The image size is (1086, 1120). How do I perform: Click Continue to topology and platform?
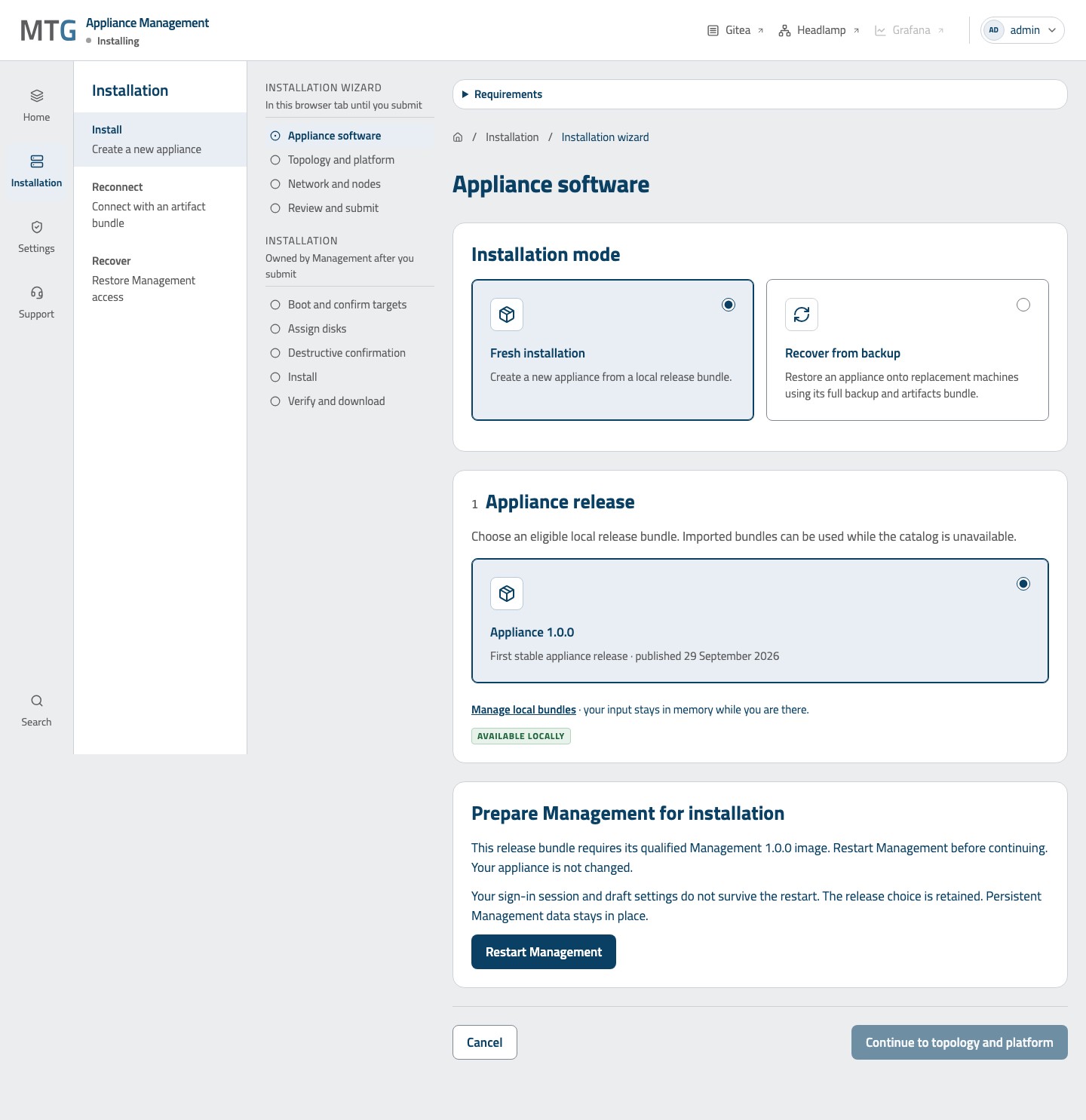point(959,1042)
